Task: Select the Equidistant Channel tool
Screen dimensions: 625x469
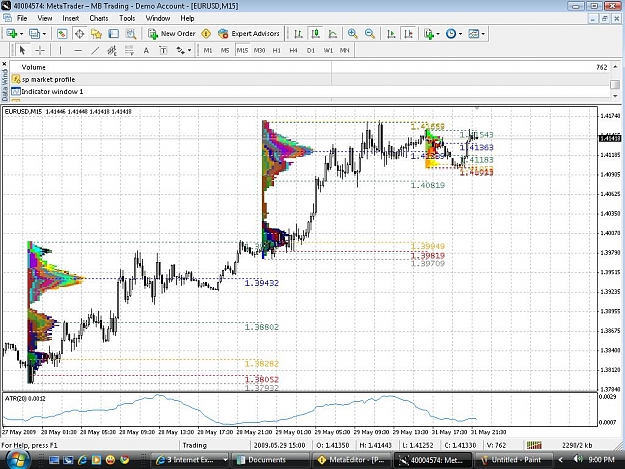Action: [112, 50]
